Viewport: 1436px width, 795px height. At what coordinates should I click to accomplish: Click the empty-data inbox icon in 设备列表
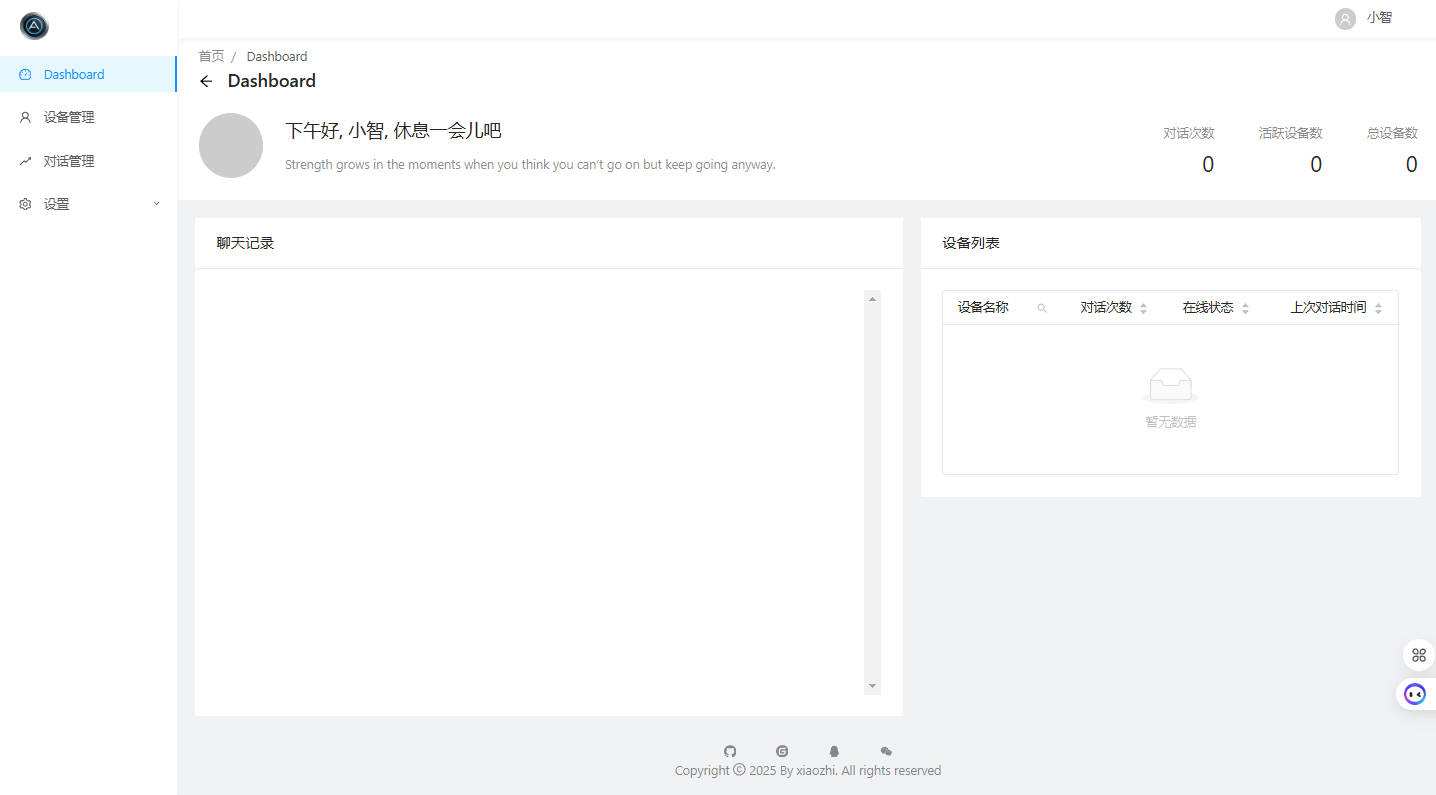pyautogui.click(x=1170, y=383)
